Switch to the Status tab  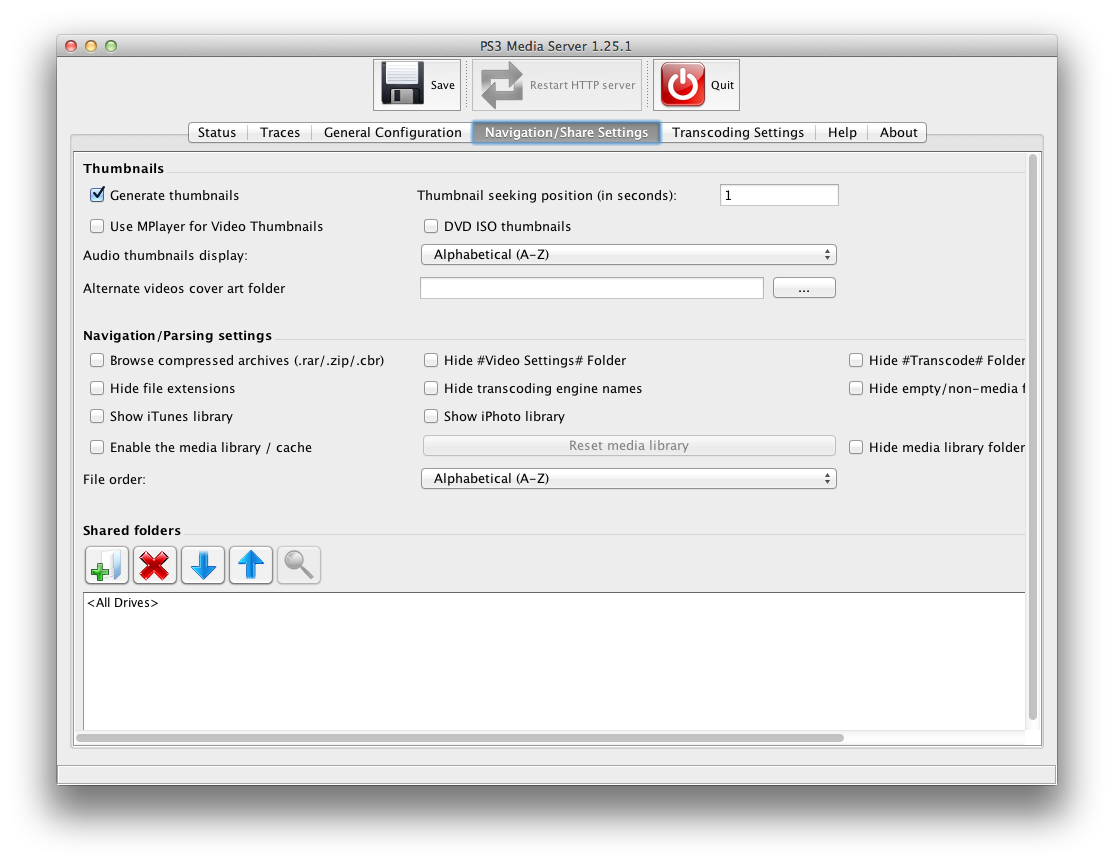coord(217,132)
